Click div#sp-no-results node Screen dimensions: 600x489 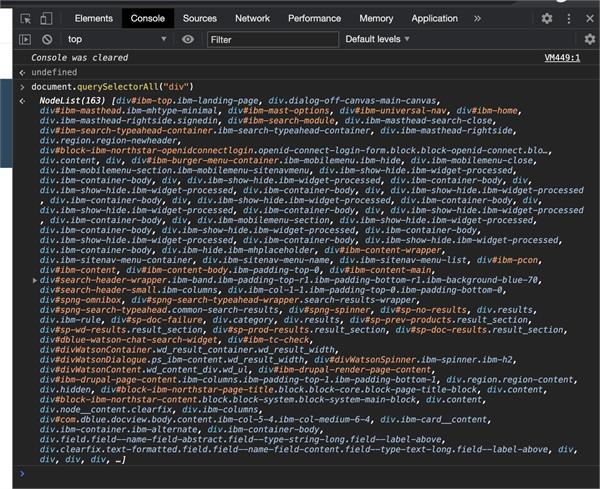(424, 310)
